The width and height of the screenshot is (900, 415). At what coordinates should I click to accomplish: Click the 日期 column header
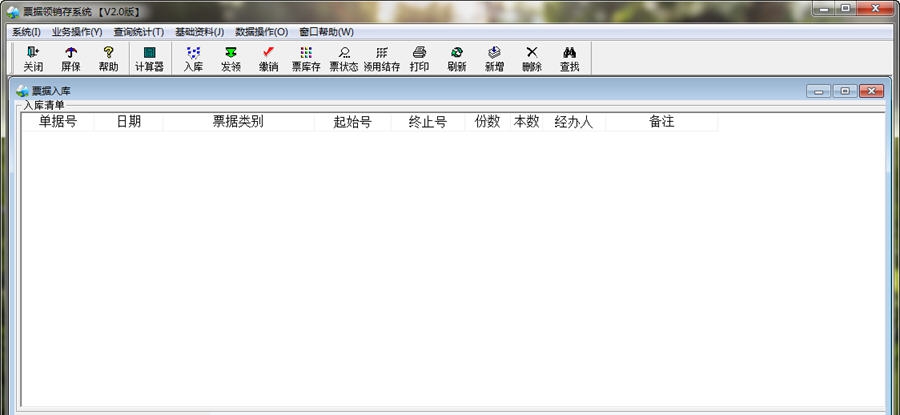point(129,122)
